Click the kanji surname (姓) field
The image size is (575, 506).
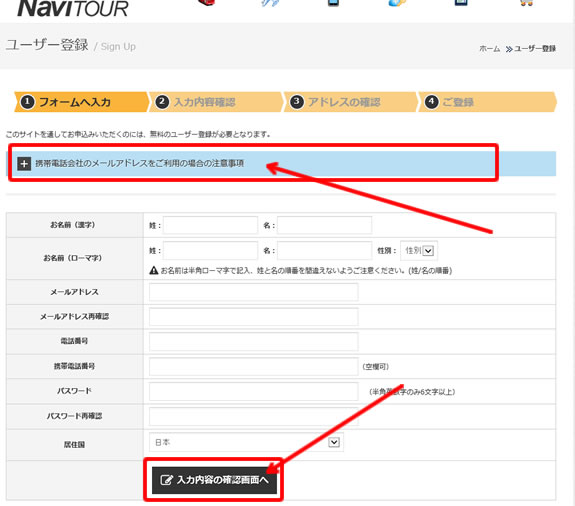point(210,225)
